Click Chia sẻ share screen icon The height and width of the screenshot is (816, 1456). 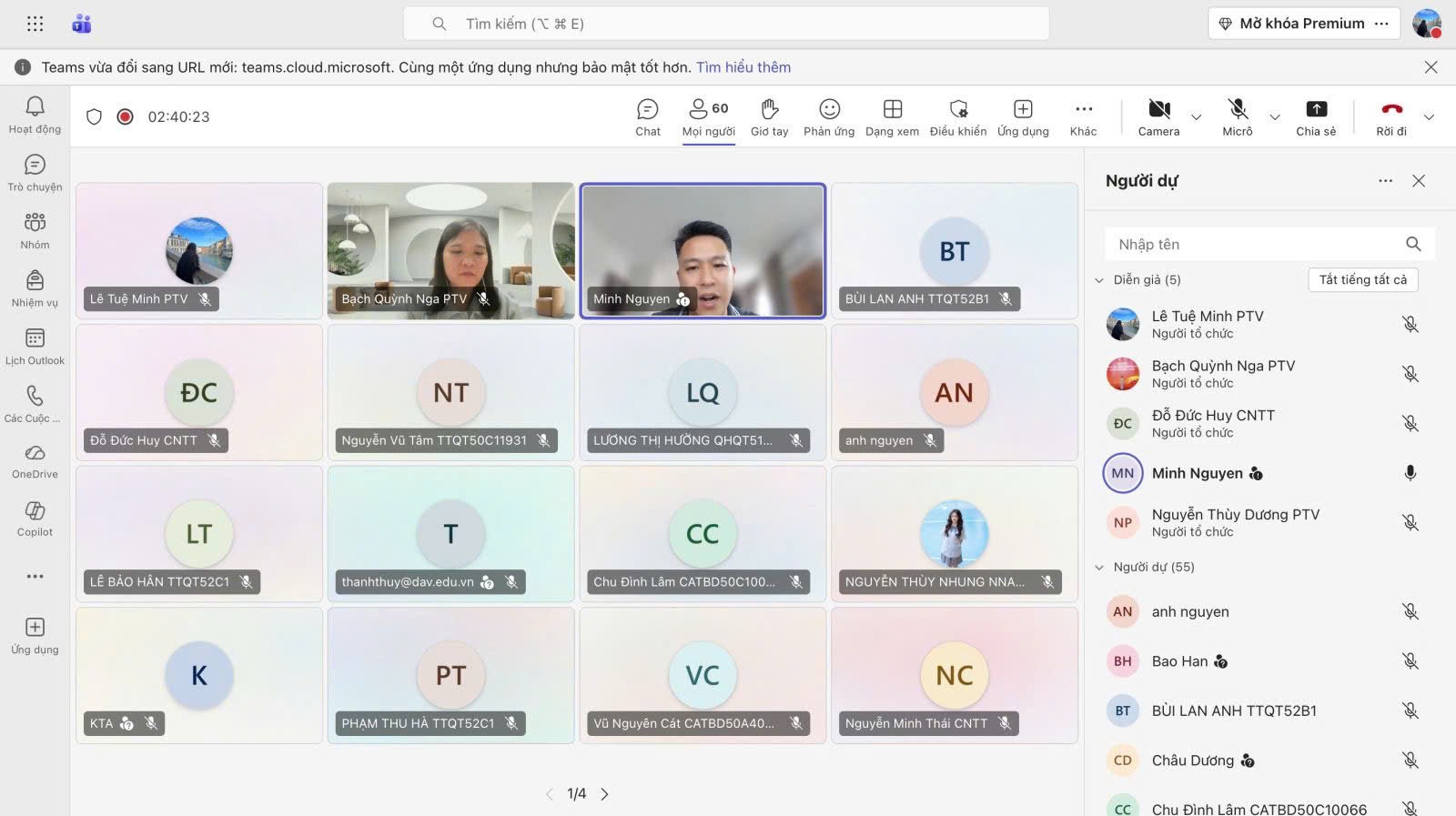tap(1316, 117)
